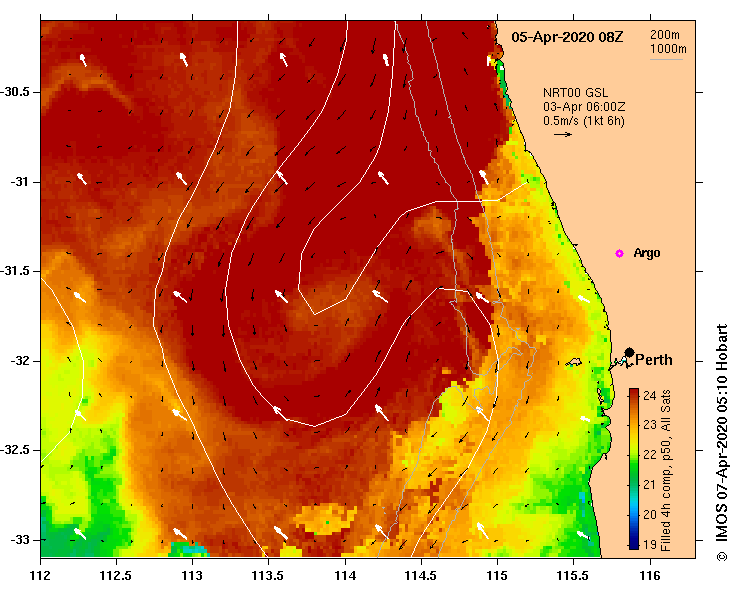Click the NRT00 GSL label
This screenshot has width=739, height=592.
575,92
